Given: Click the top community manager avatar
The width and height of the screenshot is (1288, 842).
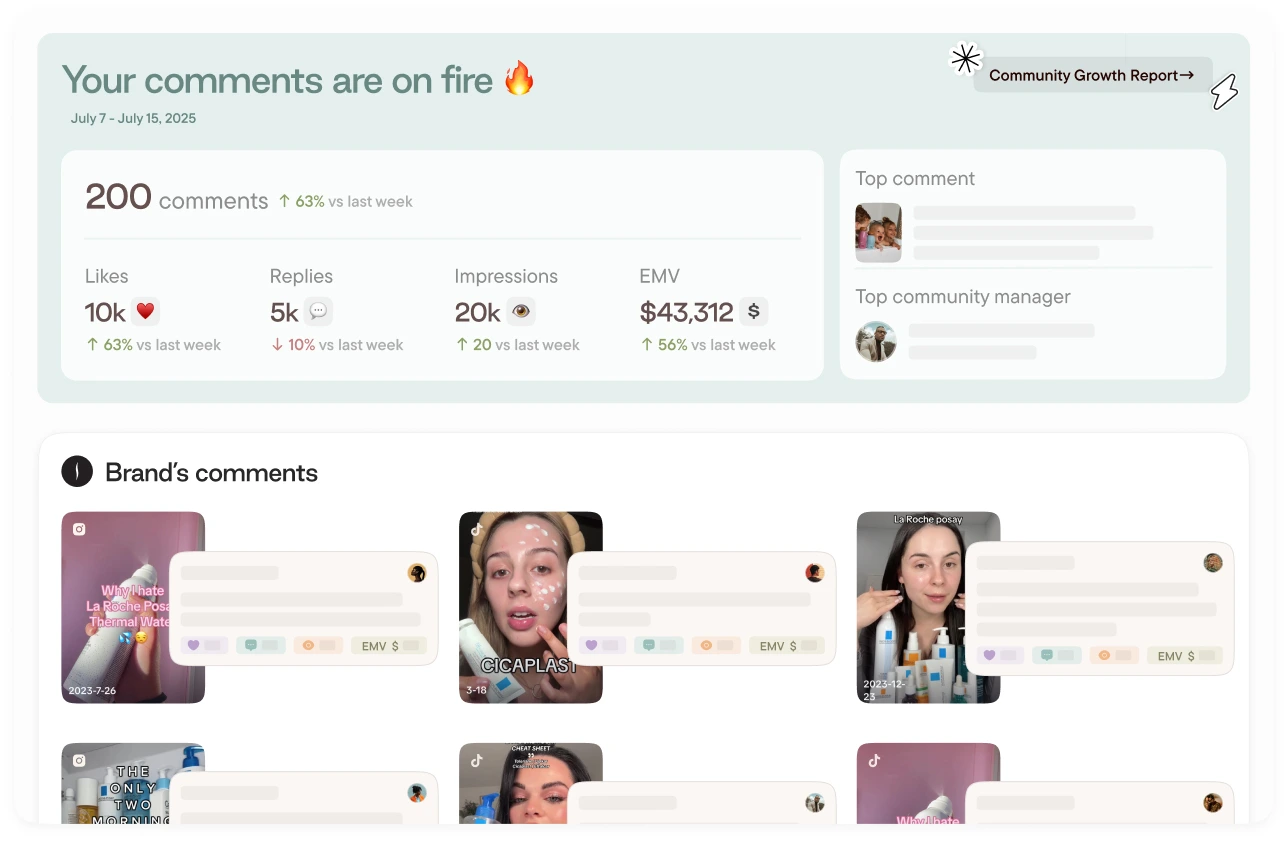Looking at the screenshot, I should tap(876, 342).
